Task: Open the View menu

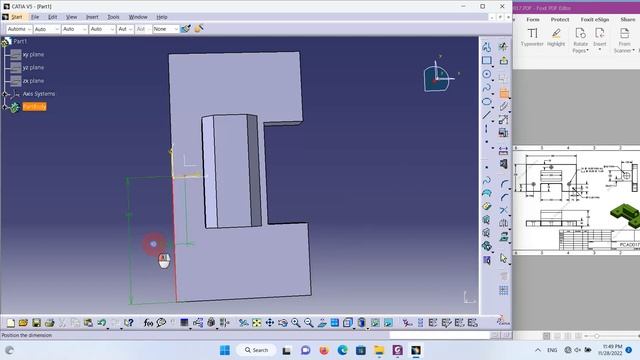Action: 71,17
